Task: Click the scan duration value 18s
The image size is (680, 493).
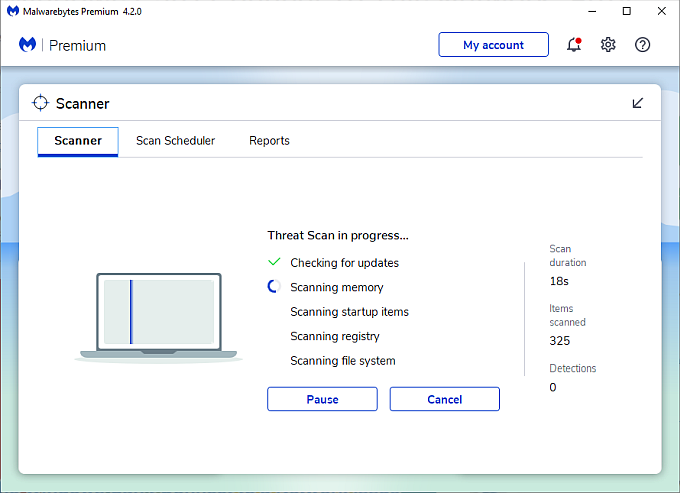Action: (x=559, y=281)
